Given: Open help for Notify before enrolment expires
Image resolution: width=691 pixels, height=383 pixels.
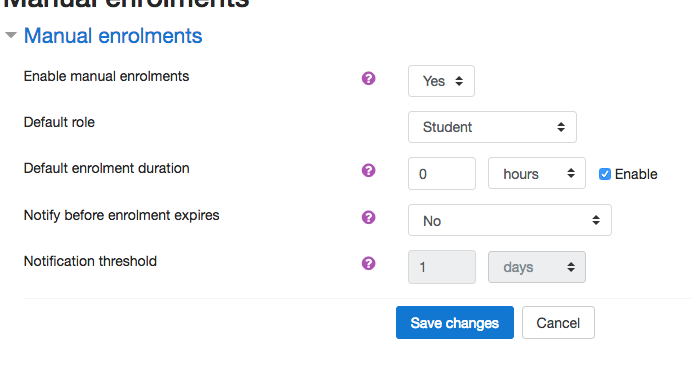Looking at the screenshot, I should coord(368,217).
